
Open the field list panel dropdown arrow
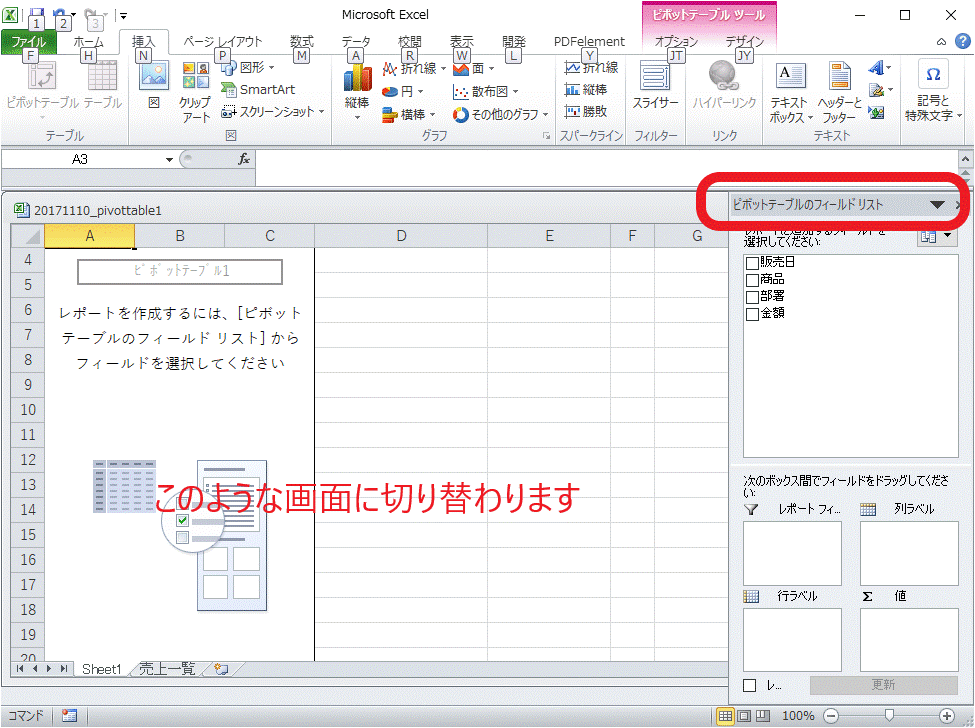pos(937,205)
